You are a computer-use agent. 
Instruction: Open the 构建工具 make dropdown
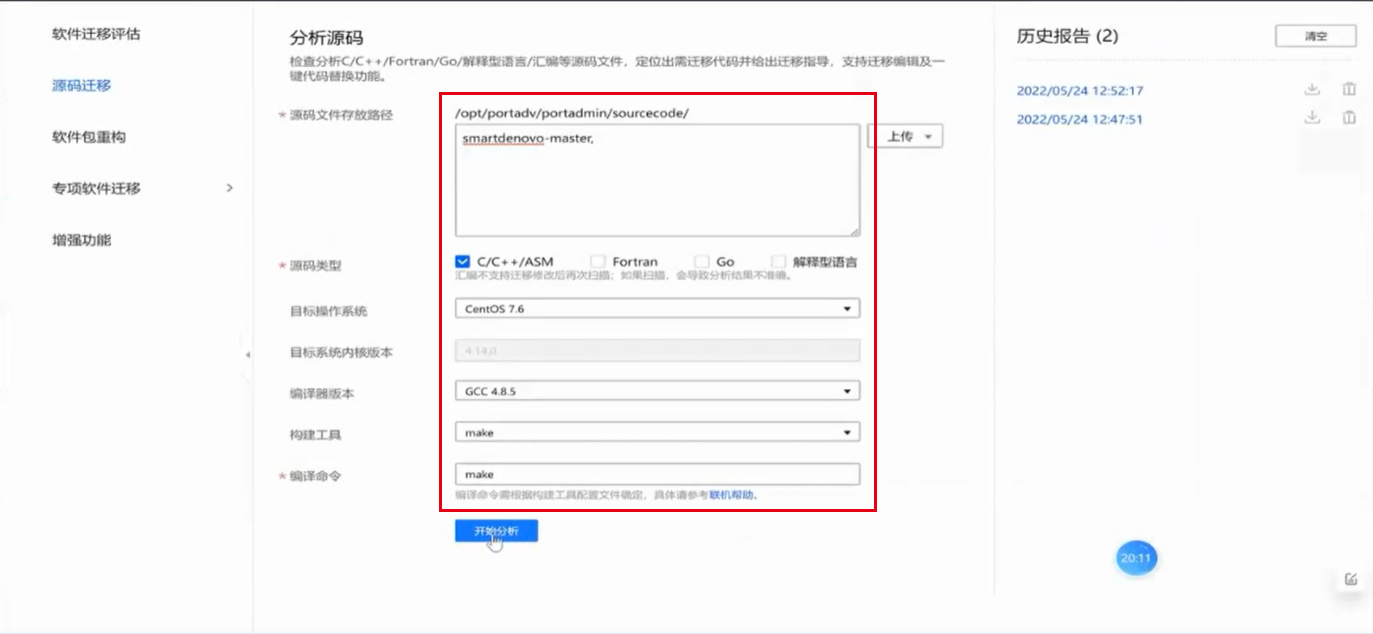pyautogui.click(x=657, y=433)
